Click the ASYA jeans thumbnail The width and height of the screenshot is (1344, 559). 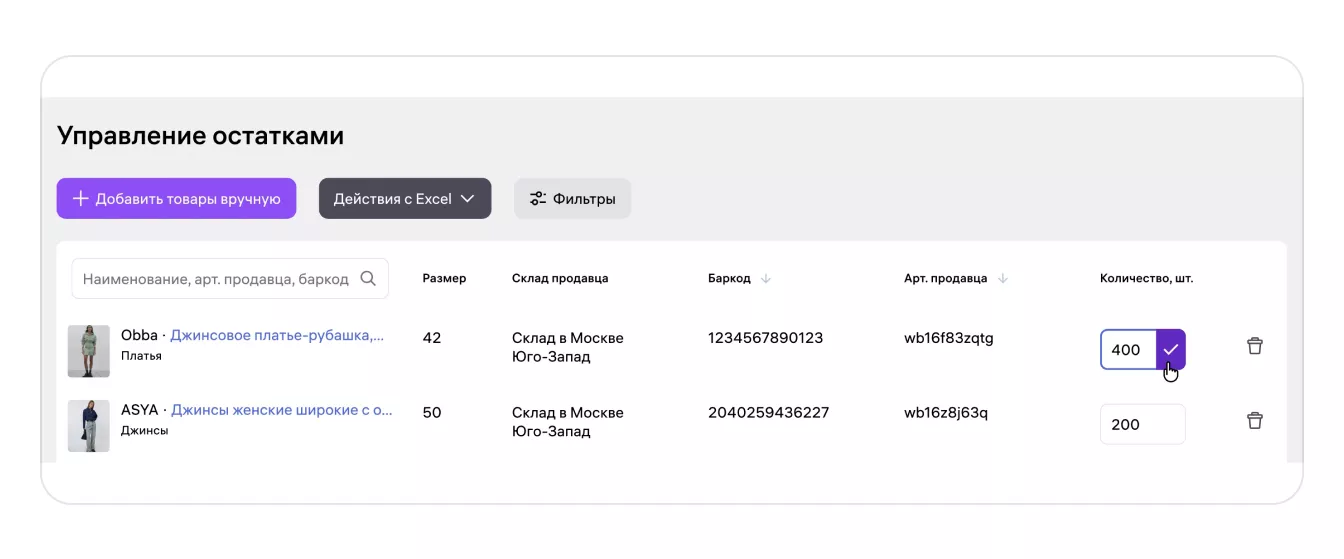point(89,426)
